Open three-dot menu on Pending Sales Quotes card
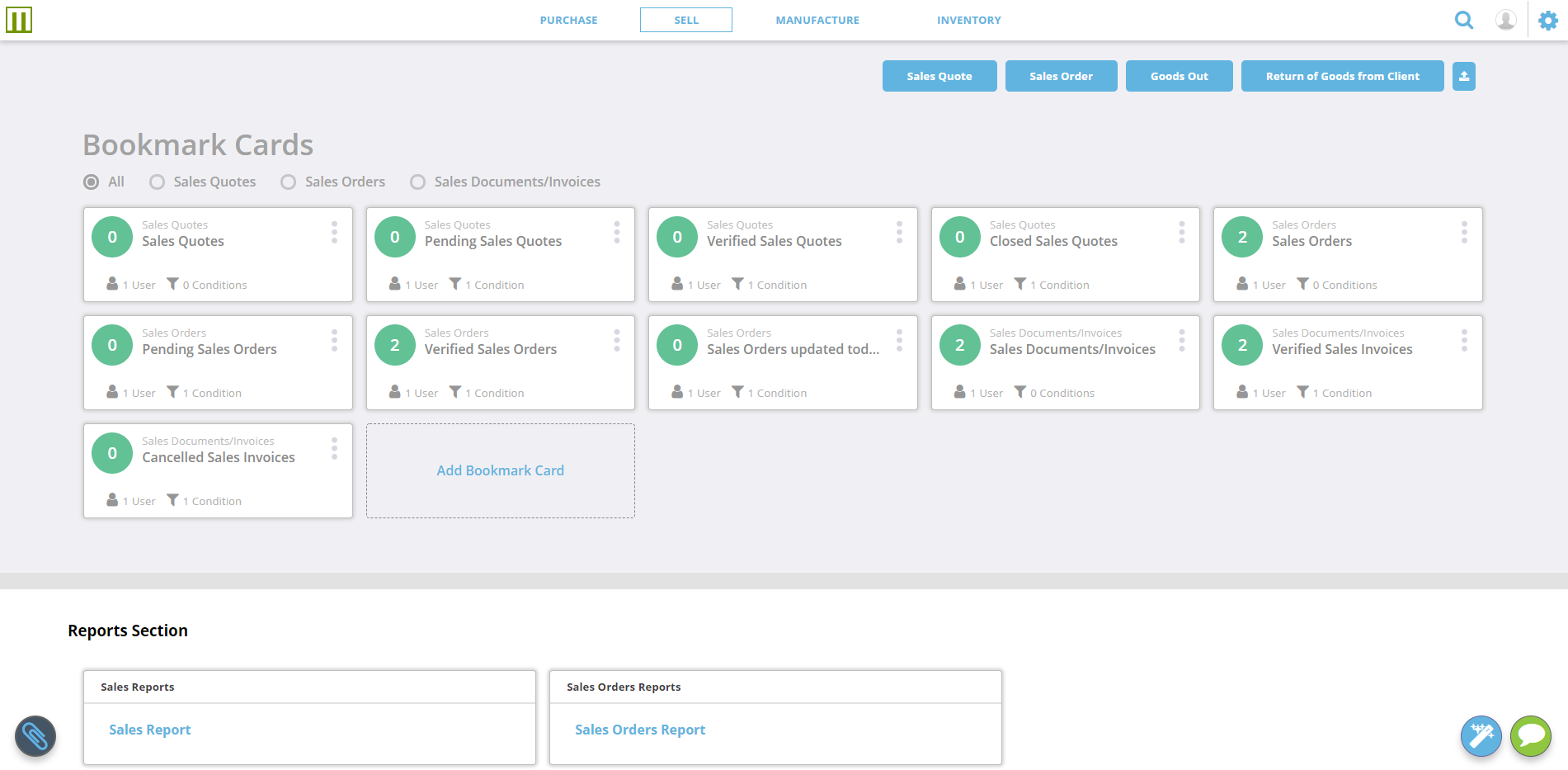This screenshot has height=770, width=1568. [x=616, y=232]
